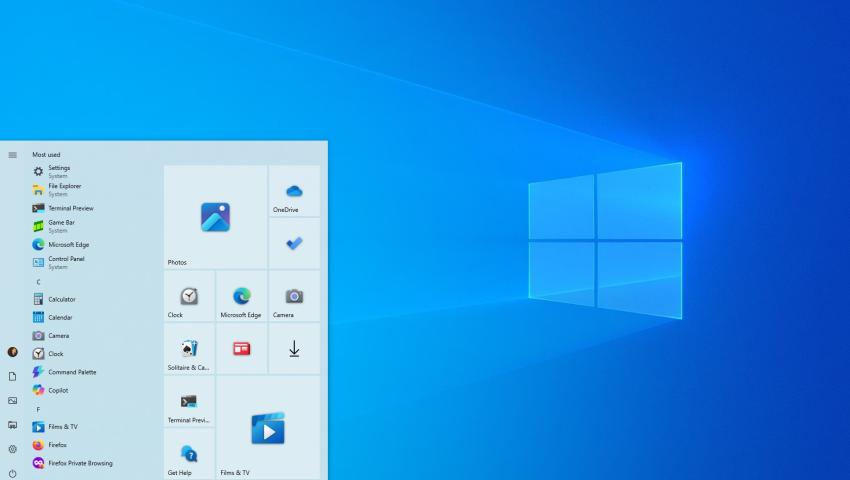Launch the OneDrive tile

294,192
